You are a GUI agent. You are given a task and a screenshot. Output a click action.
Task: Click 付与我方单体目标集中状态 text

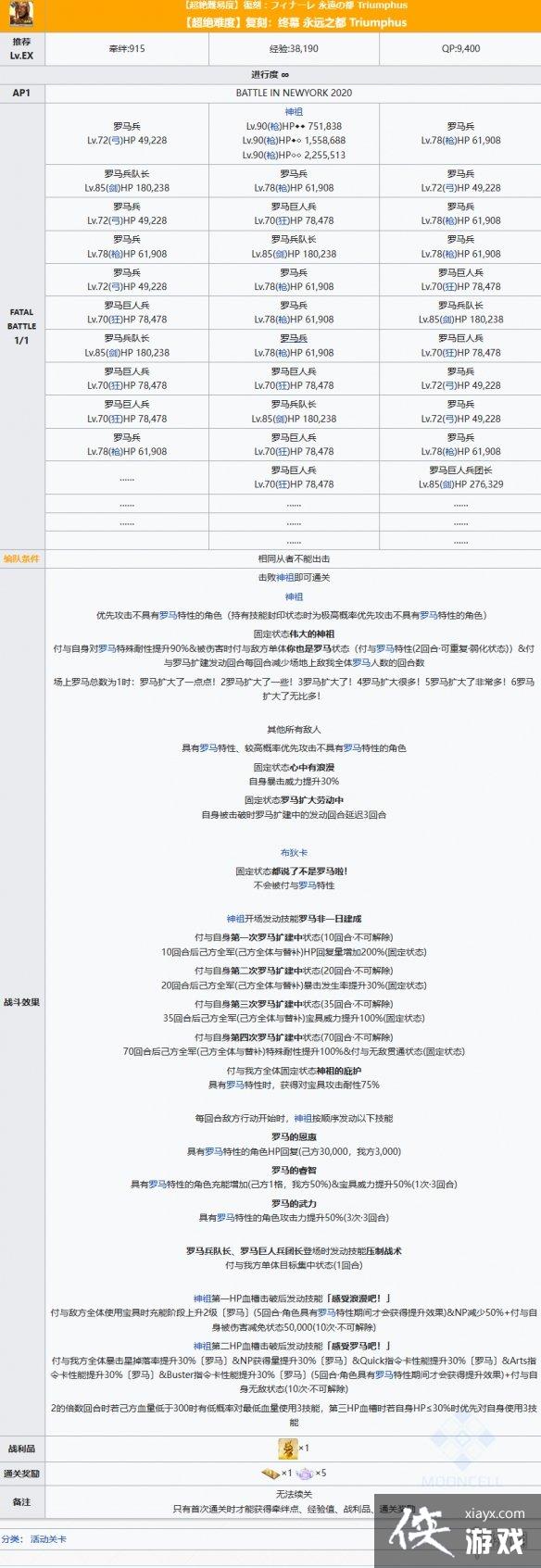point(294,1265)
